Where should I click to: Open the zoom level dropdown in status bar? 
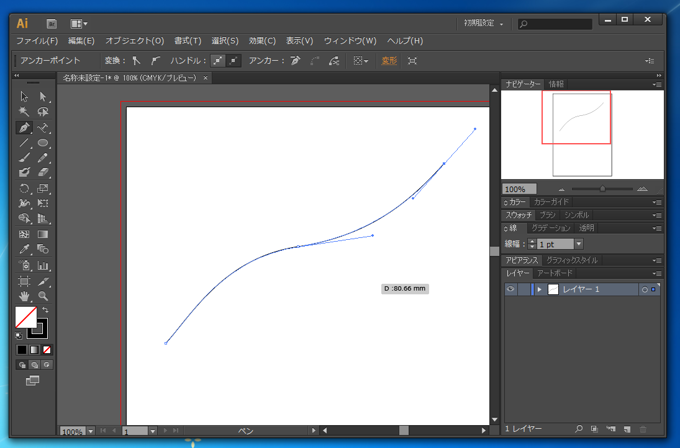point(91,431)
